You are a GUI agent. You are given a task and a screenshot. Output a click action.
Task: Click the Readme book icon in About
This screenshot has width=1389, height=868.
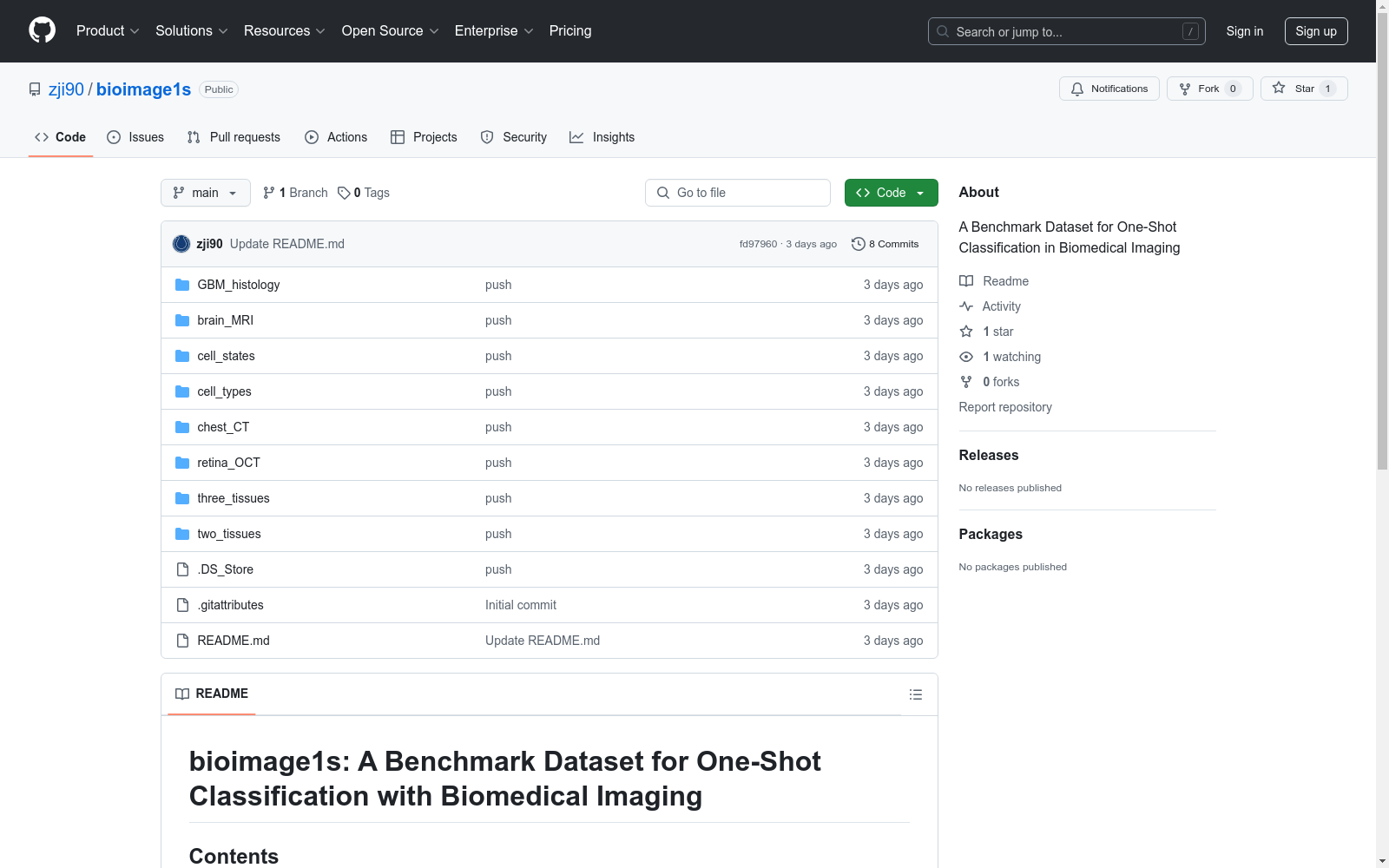pyautogui.click(x=966, y=281)
